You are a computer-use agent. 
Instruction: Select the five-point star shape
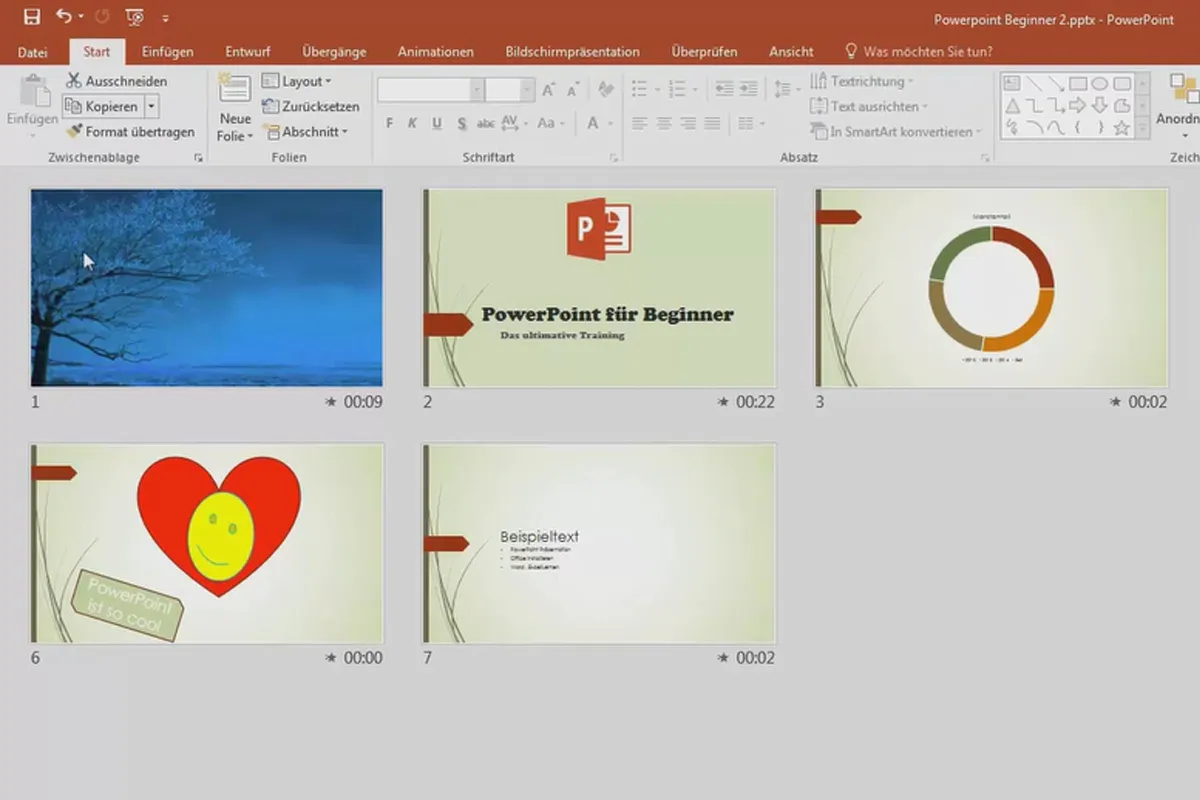pos(1122,127)
